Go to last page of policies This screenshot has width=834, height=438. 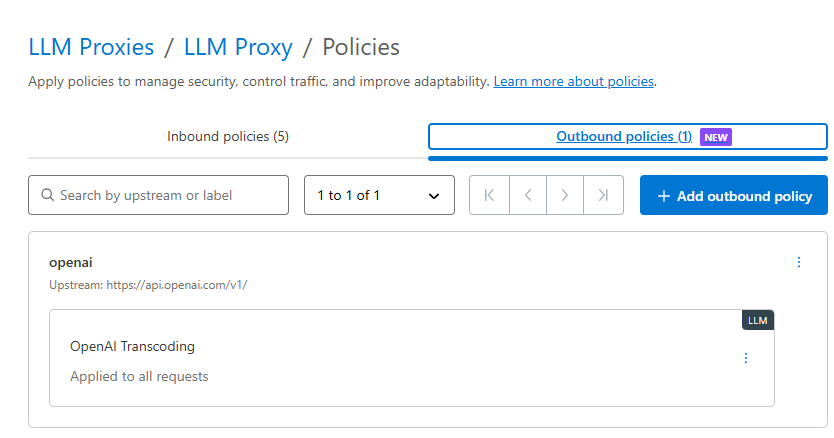(x=603, y=195)
